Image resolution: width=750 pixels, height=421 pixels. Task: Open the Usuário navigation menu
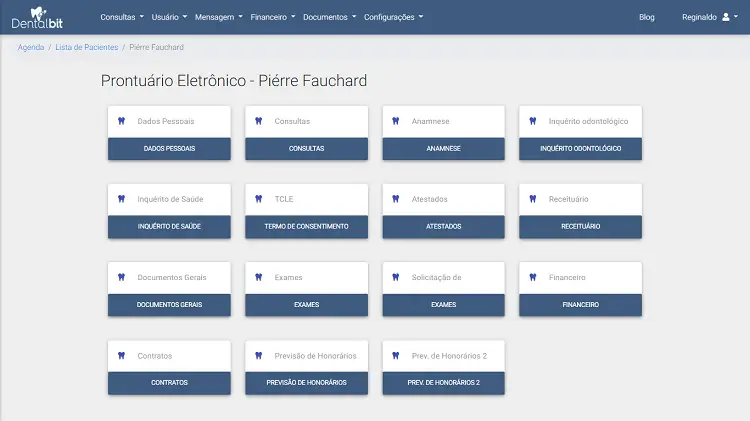tap(169, 17)
